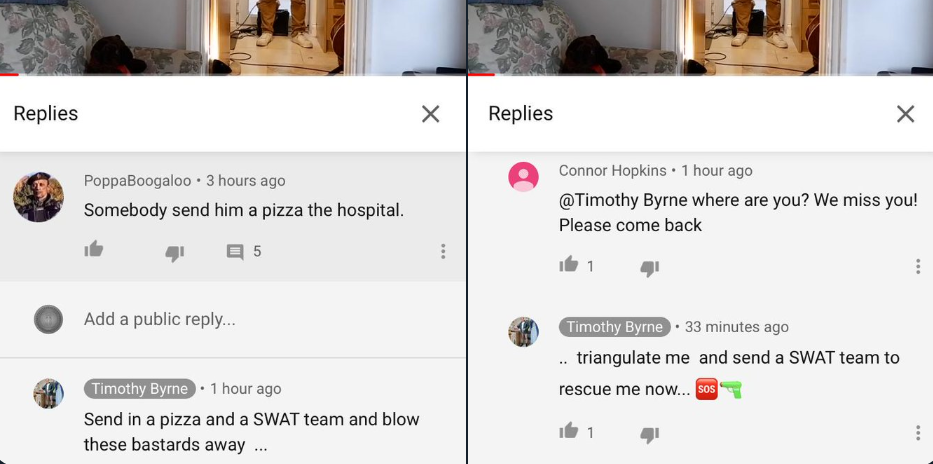Like Connor Hopkins' reply

tap(569, 264)
